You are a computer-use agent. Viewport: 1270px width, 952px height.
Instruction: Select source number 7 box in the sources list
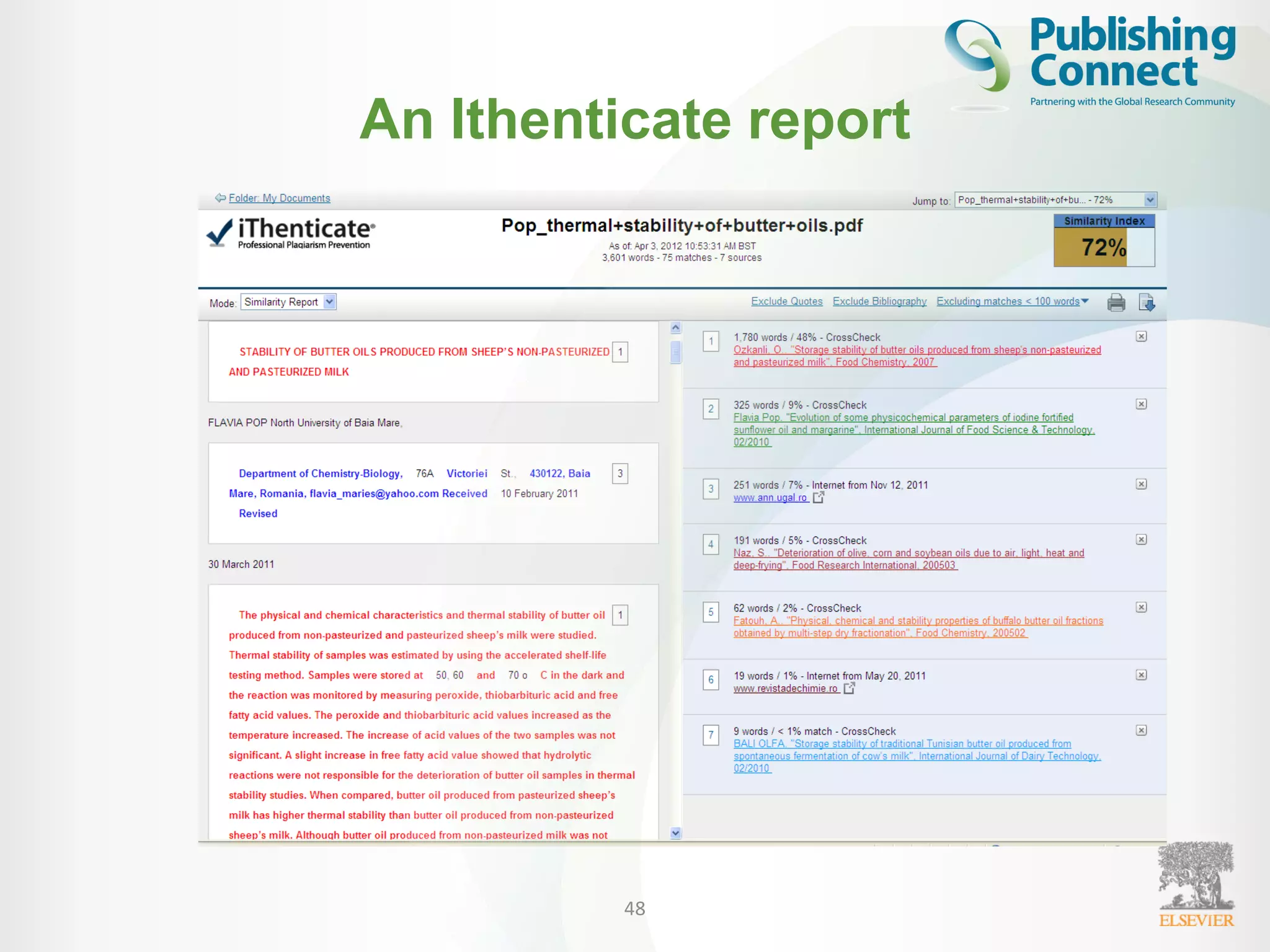pos(711,735)
